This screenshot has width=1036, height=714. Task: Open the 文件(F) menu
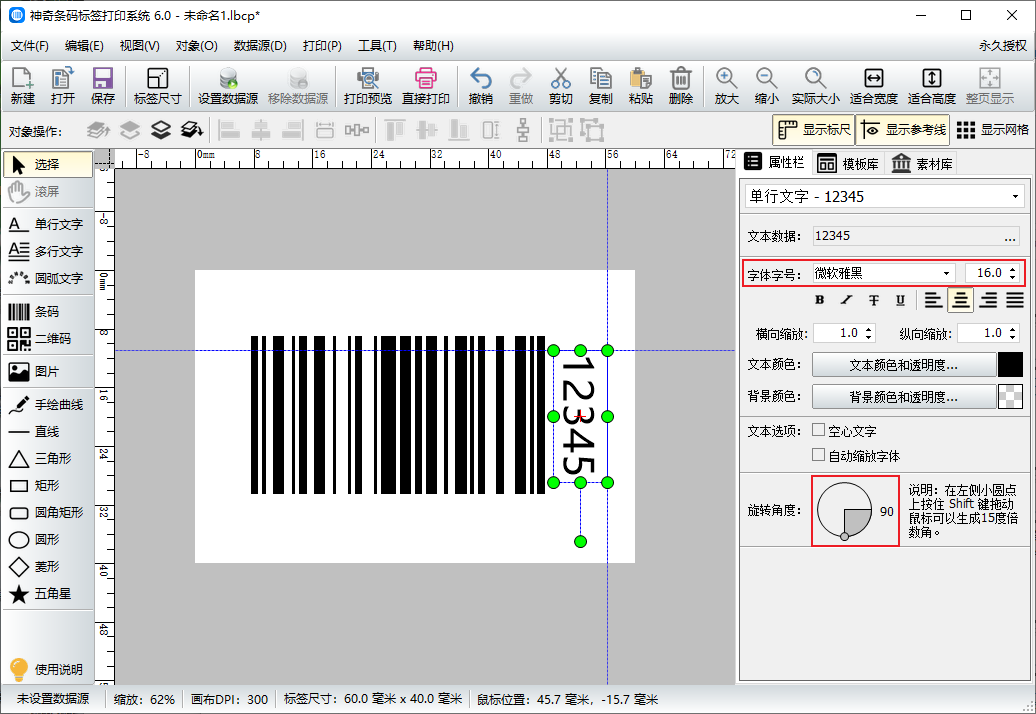click(x=30, y=46)
